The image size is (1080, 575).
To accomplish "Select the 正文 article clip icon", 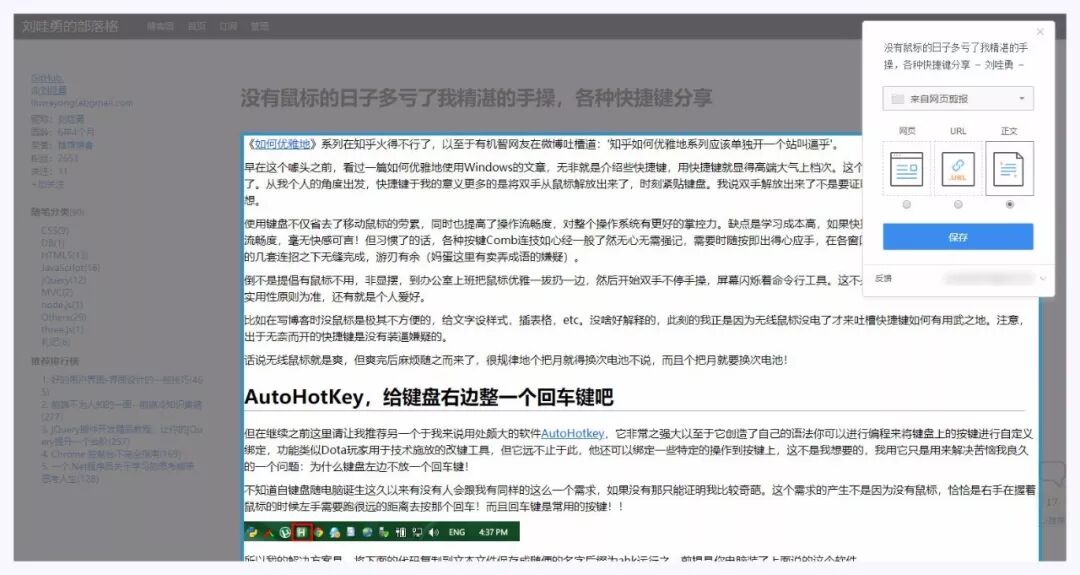I will tap(1009, 169).
